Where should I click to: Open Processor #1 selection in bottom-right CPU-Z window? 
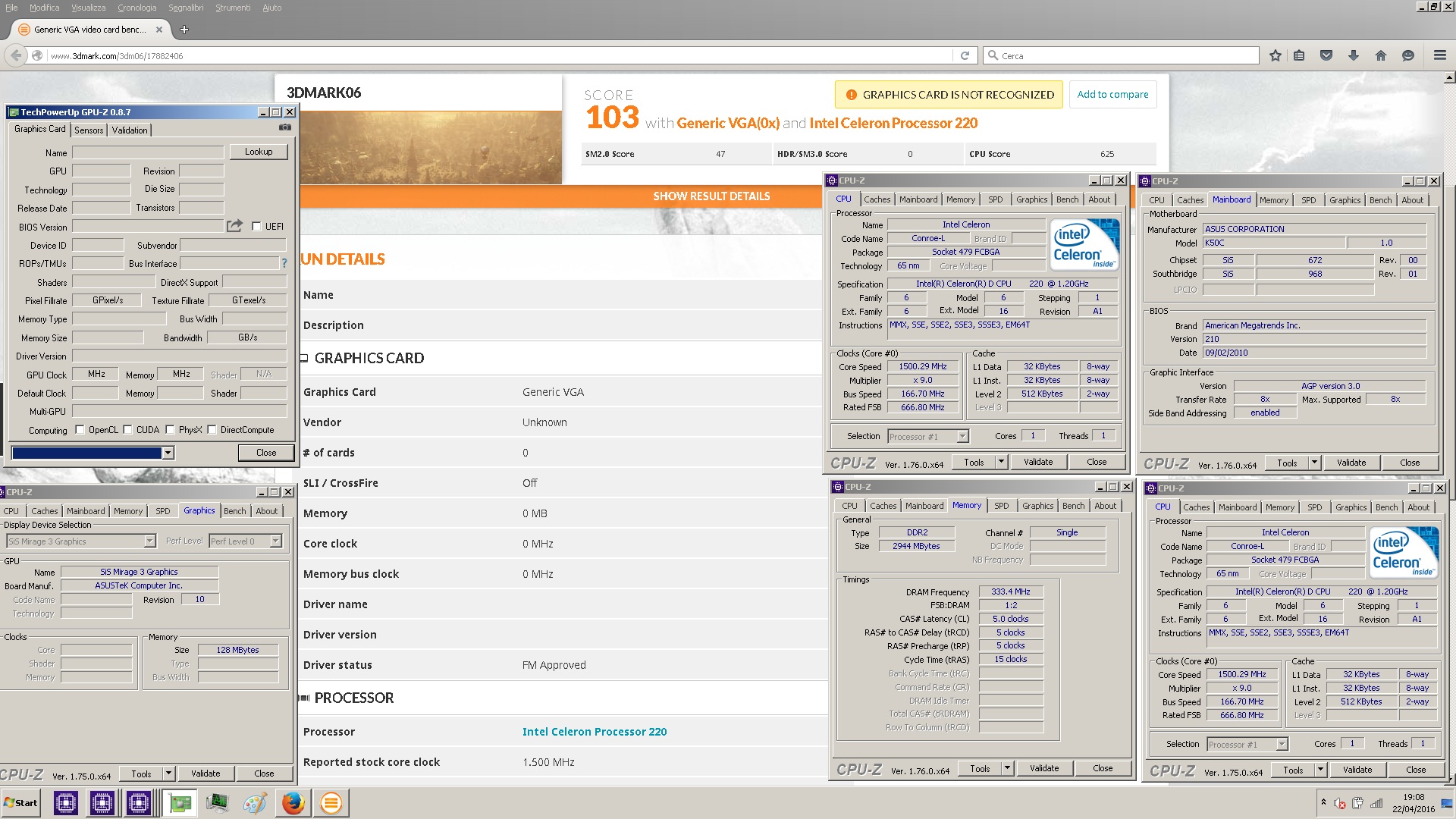point(1282,744)
